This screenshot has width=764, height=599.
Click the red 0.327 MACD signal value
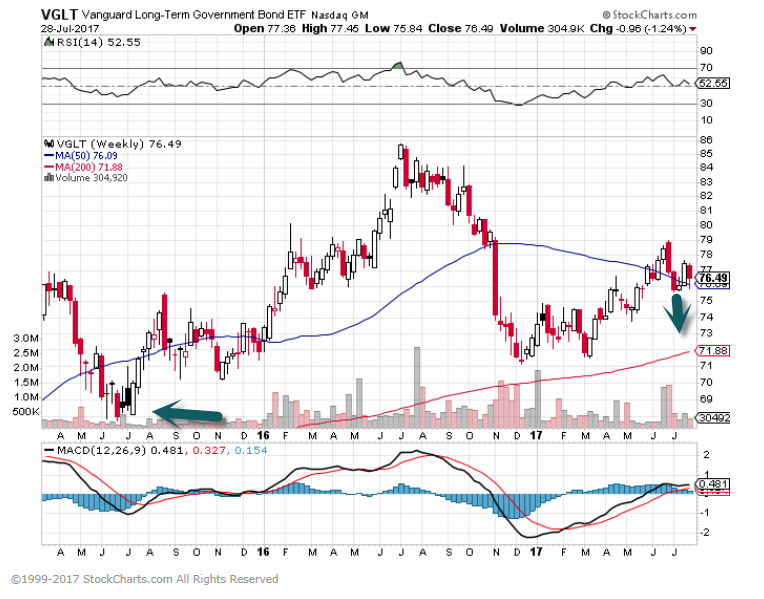pos(209,450)
